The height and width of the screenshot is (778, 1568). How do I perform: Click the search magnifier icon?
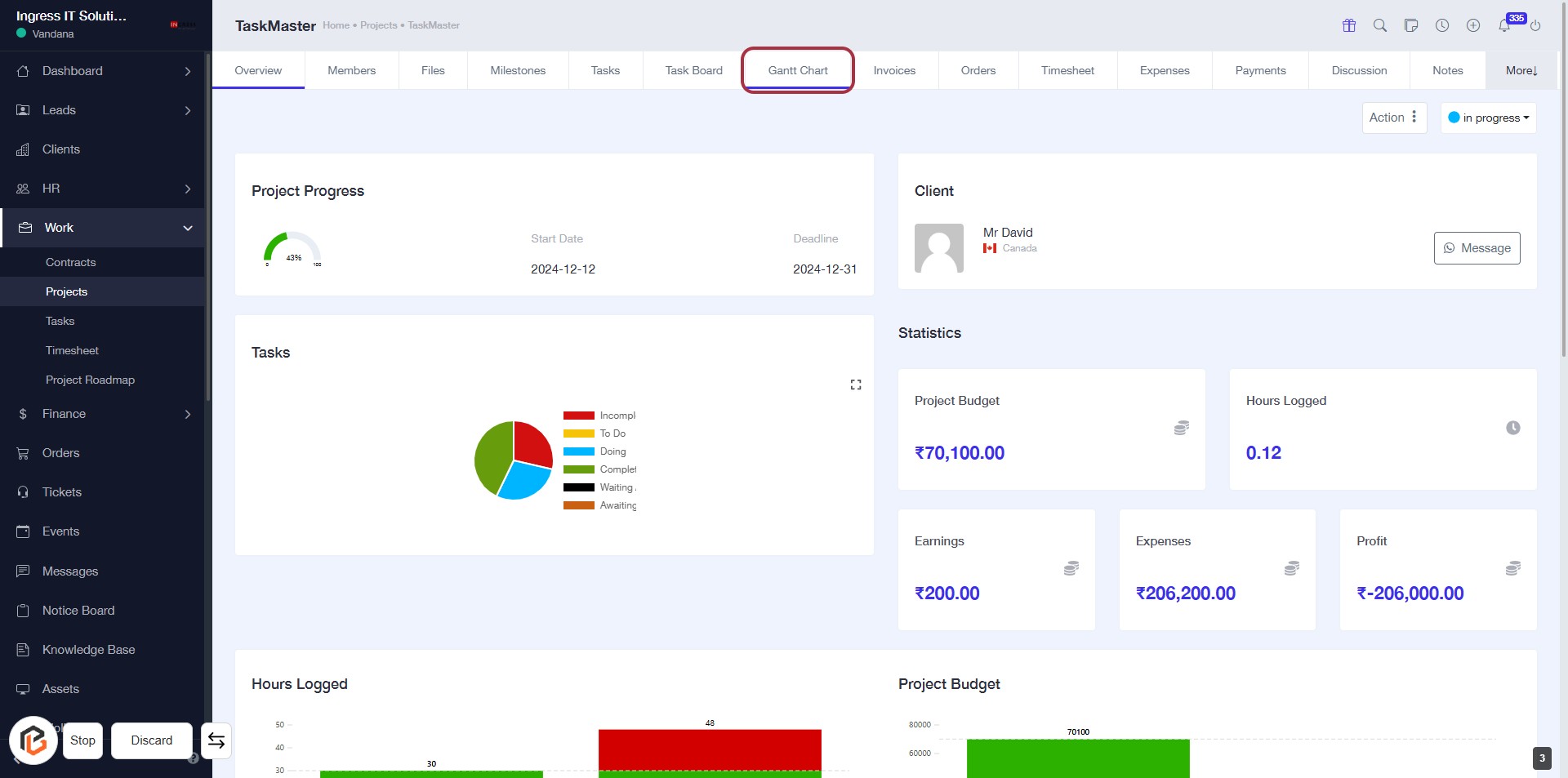point(1380,25)
